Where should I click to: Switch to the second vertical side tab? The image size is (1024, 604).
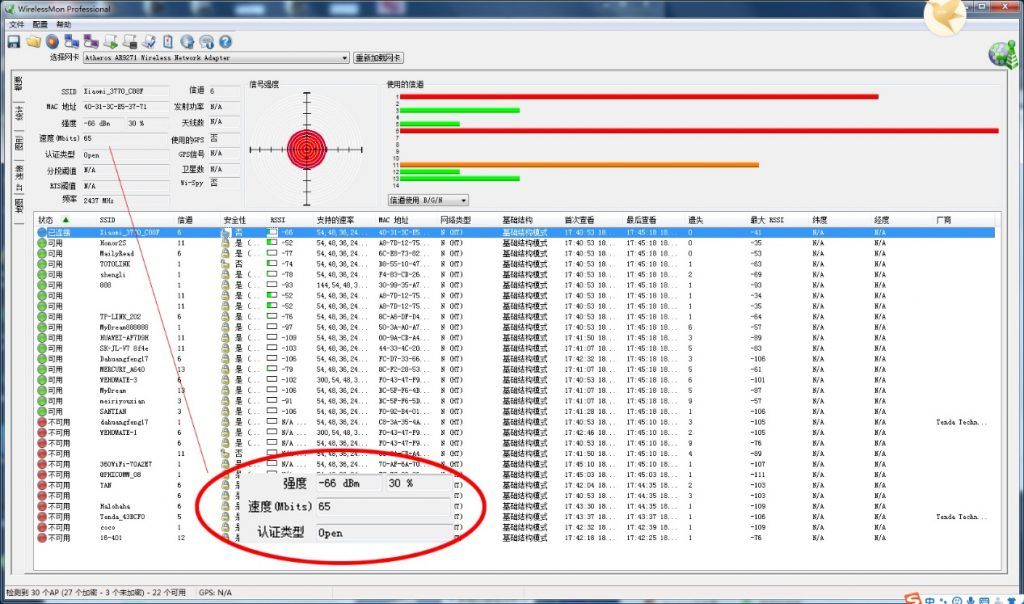19,113
